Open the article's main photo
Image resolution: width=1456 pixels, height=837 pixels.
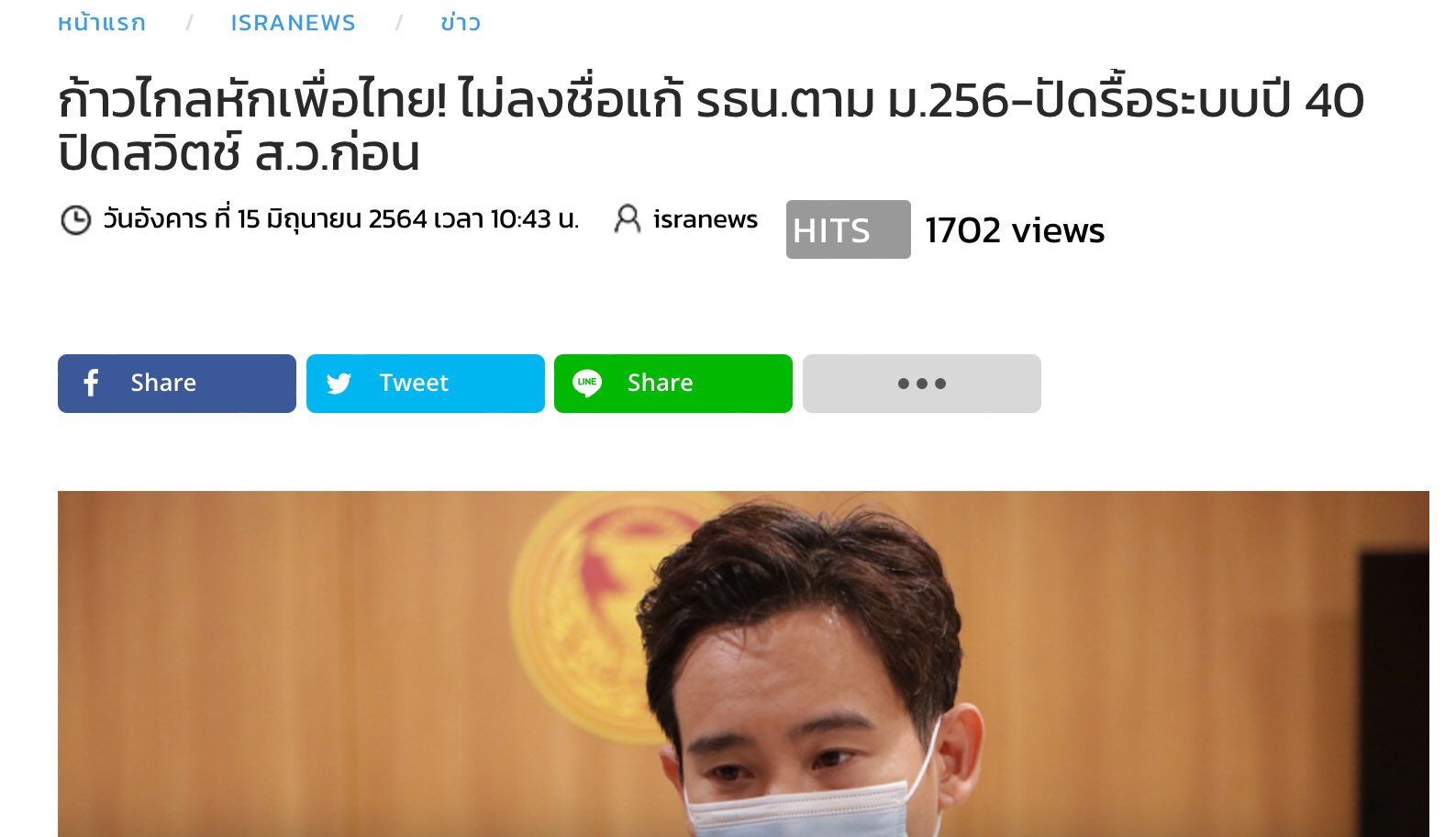click(x=743, y=664)
